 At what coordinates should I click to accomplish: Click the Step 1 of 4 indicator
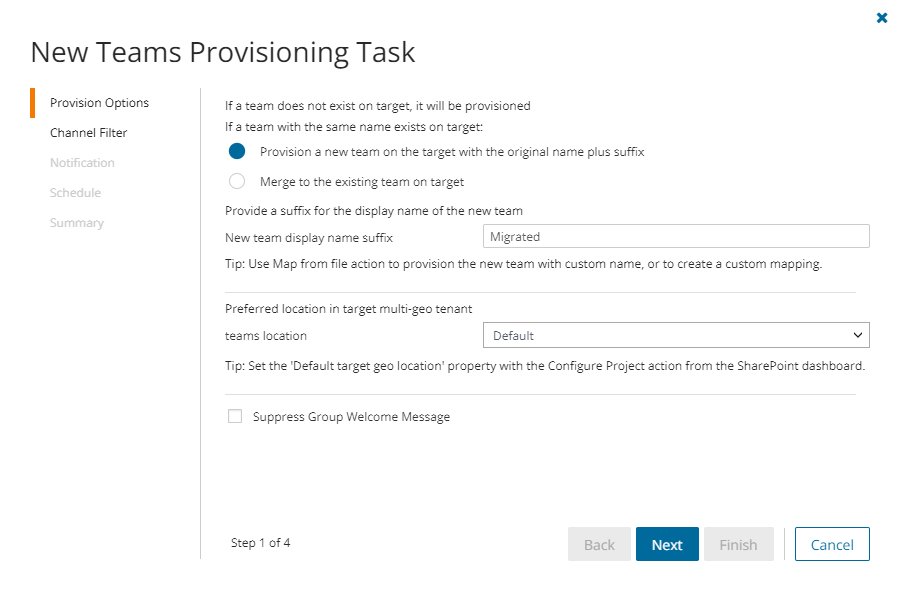[260, 543]
